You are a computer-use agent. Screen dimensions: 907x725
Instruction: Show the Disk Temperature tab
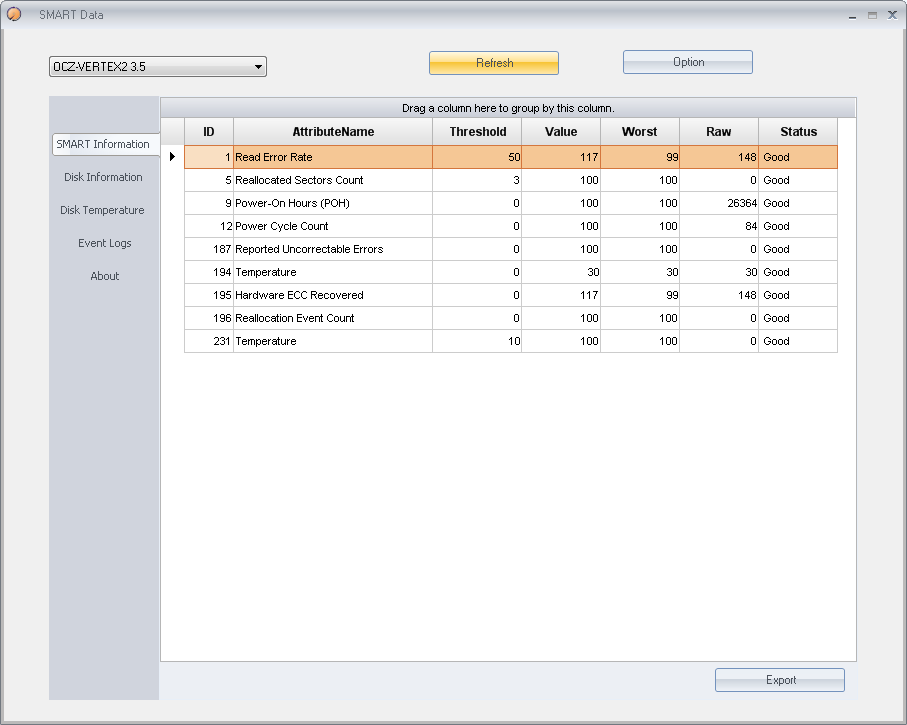tap(102, 210)
